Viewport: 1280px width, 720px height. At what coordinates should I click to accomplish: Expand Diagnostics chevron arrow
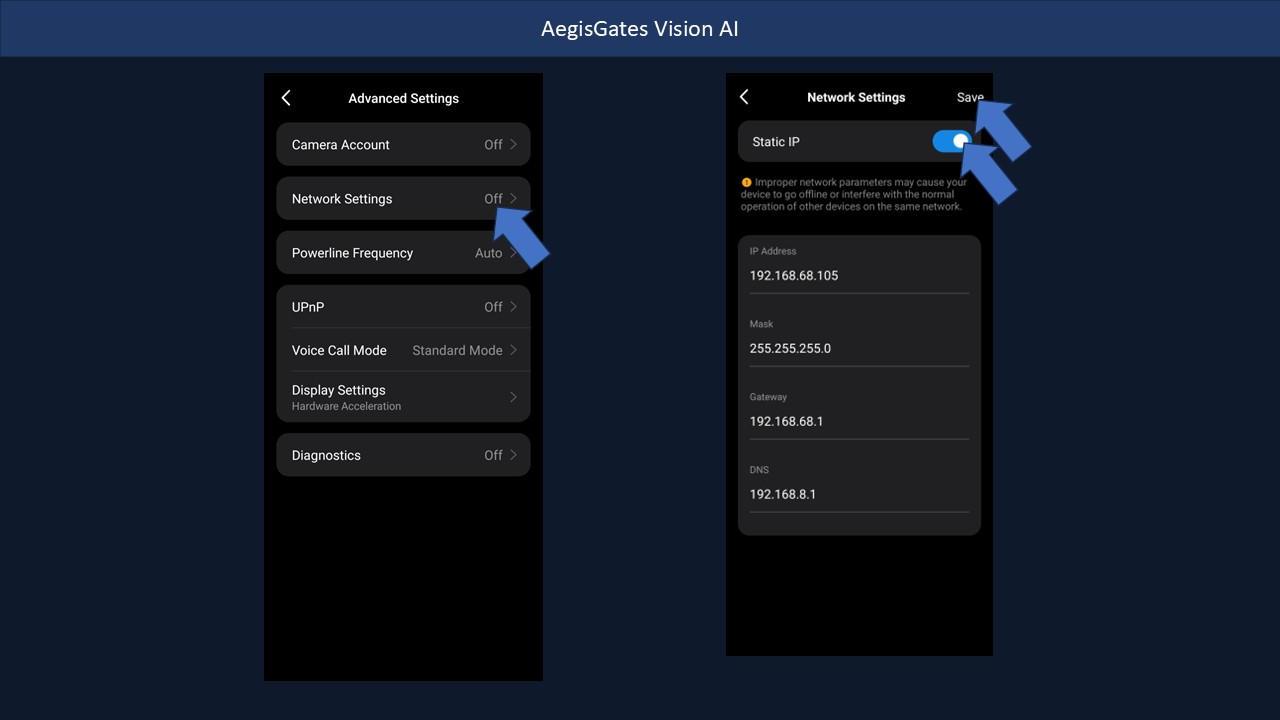tap(514, 455)
